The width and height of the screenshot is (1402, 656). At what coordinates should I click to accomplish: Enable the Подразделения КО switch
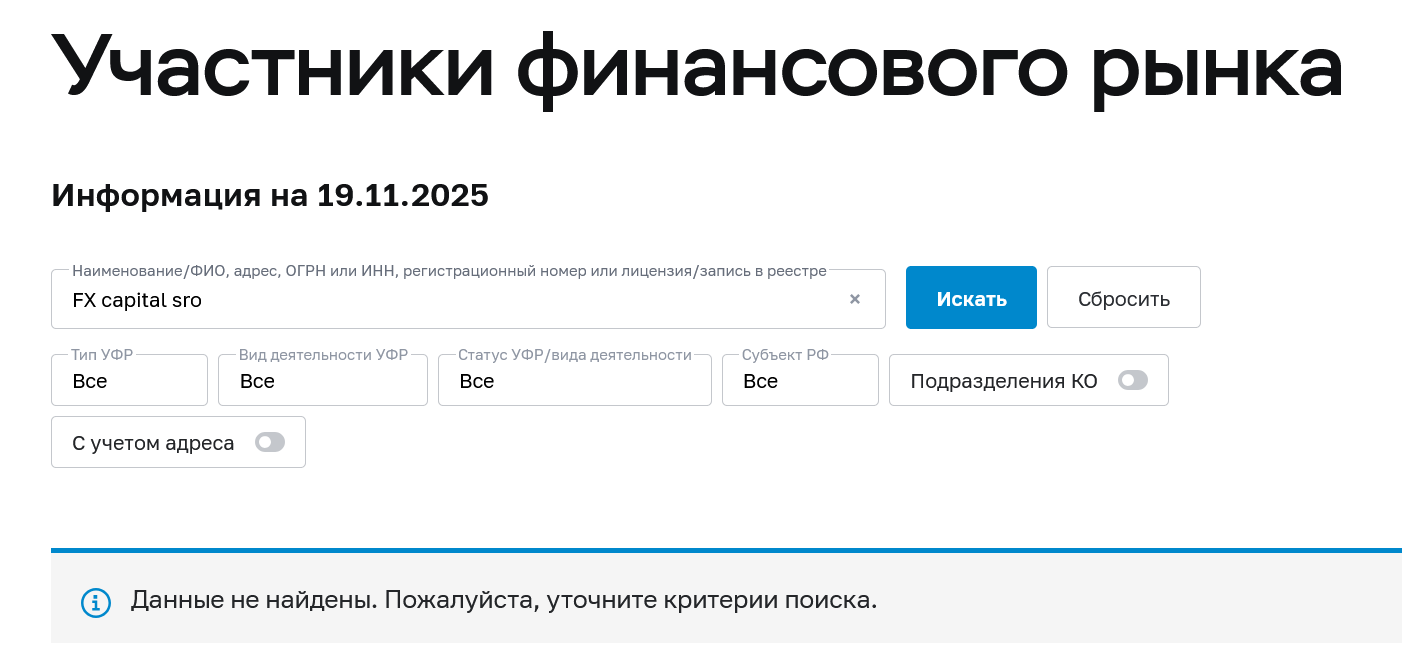tap(1133, 380)
